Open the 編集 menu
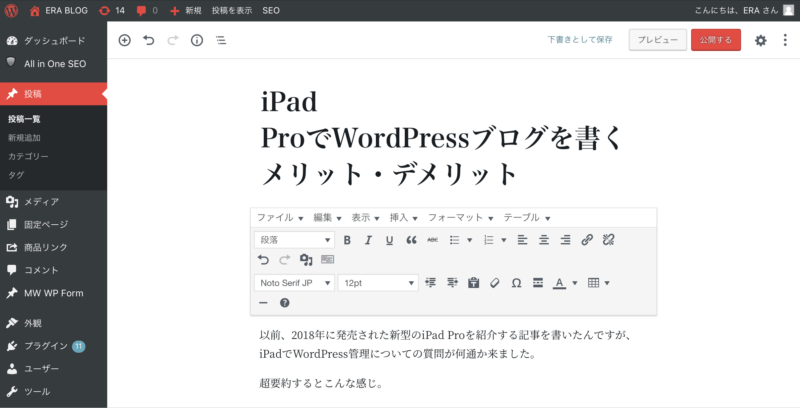Screen dimensions: 800x408 327,218
